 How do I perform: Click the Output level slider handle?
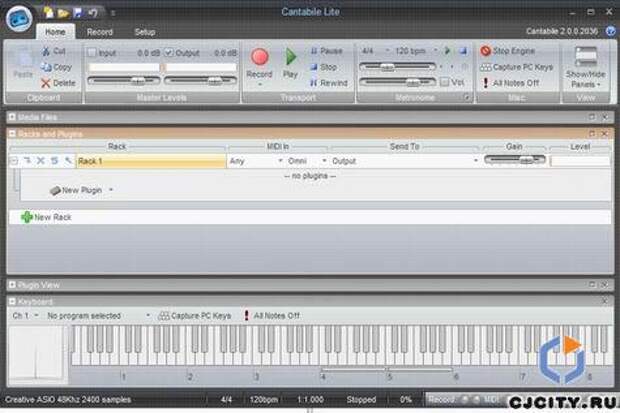(215, 81)
